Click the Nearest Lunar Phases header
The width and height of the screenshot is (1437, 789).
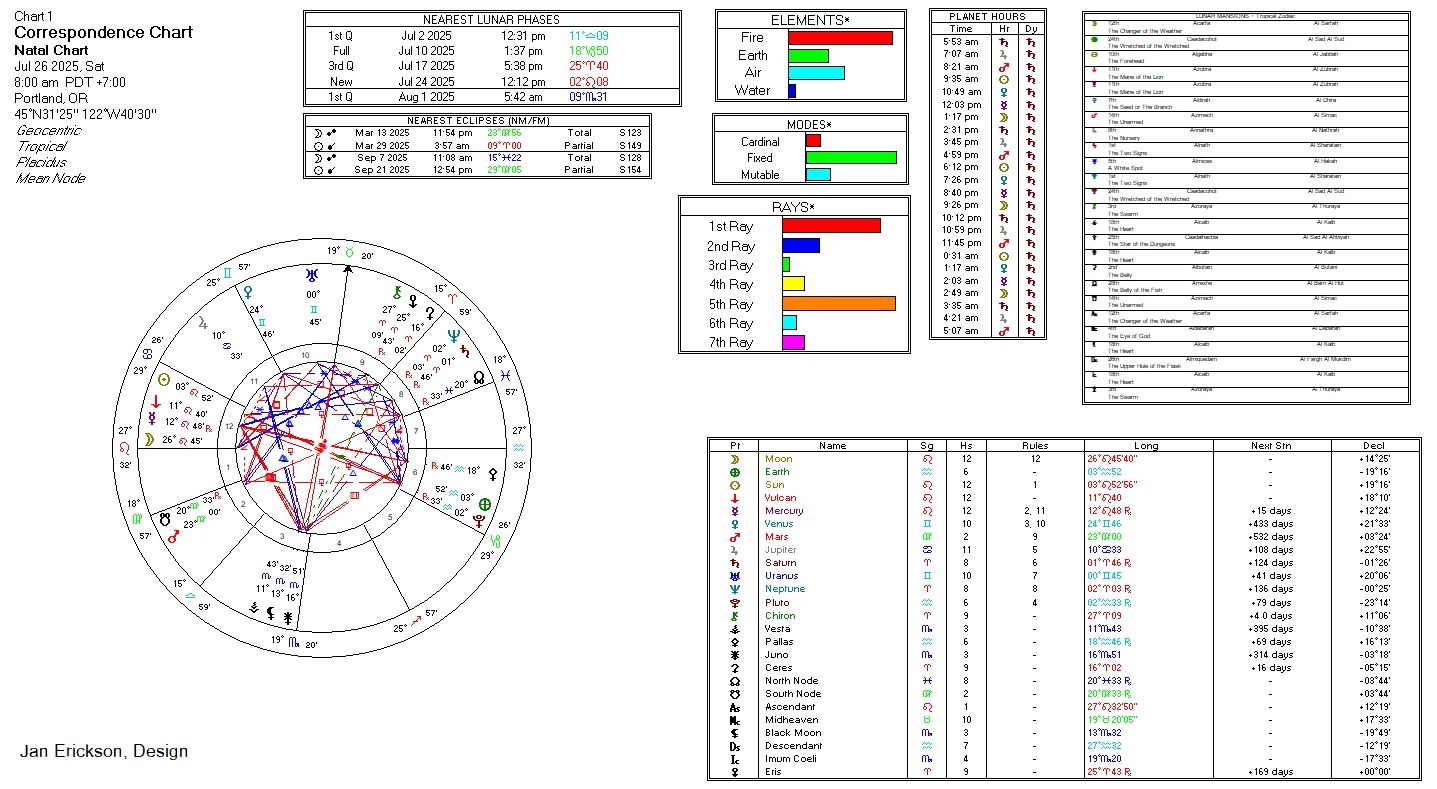pos(491,20)
